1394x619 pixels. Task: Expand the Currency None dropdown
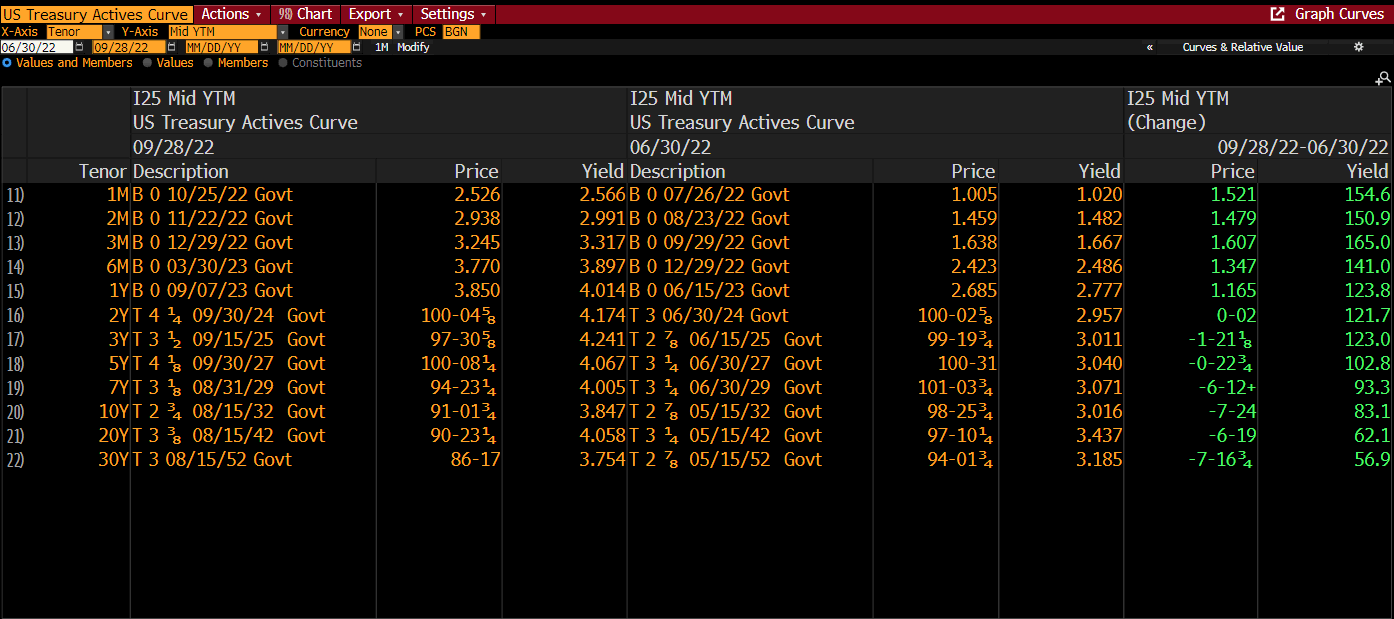click(x=397, y=32)
